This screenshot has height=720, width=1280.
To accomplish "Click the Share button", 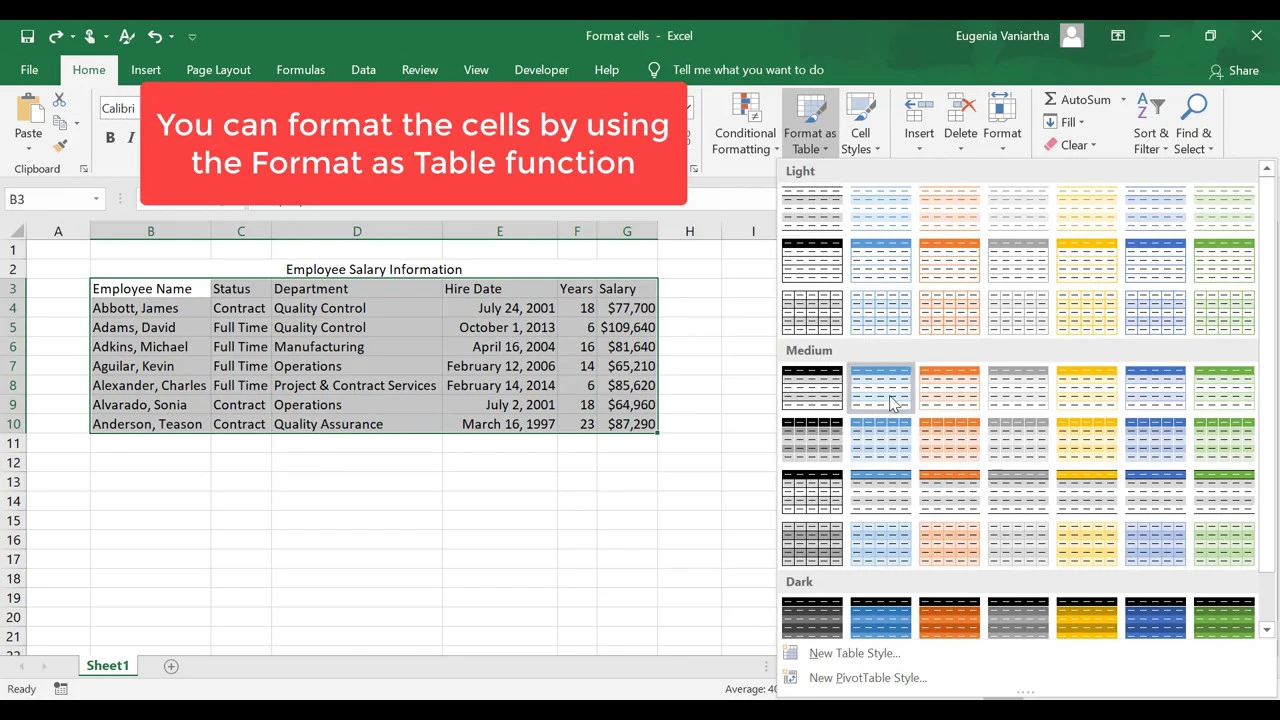I will pos(1234,71).
